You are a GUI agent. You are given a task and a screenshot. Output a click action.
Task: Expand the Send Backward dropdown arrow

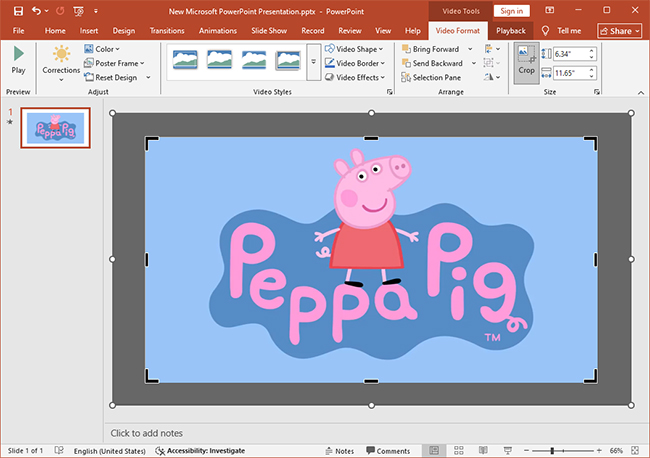click(x=473, y=63)
